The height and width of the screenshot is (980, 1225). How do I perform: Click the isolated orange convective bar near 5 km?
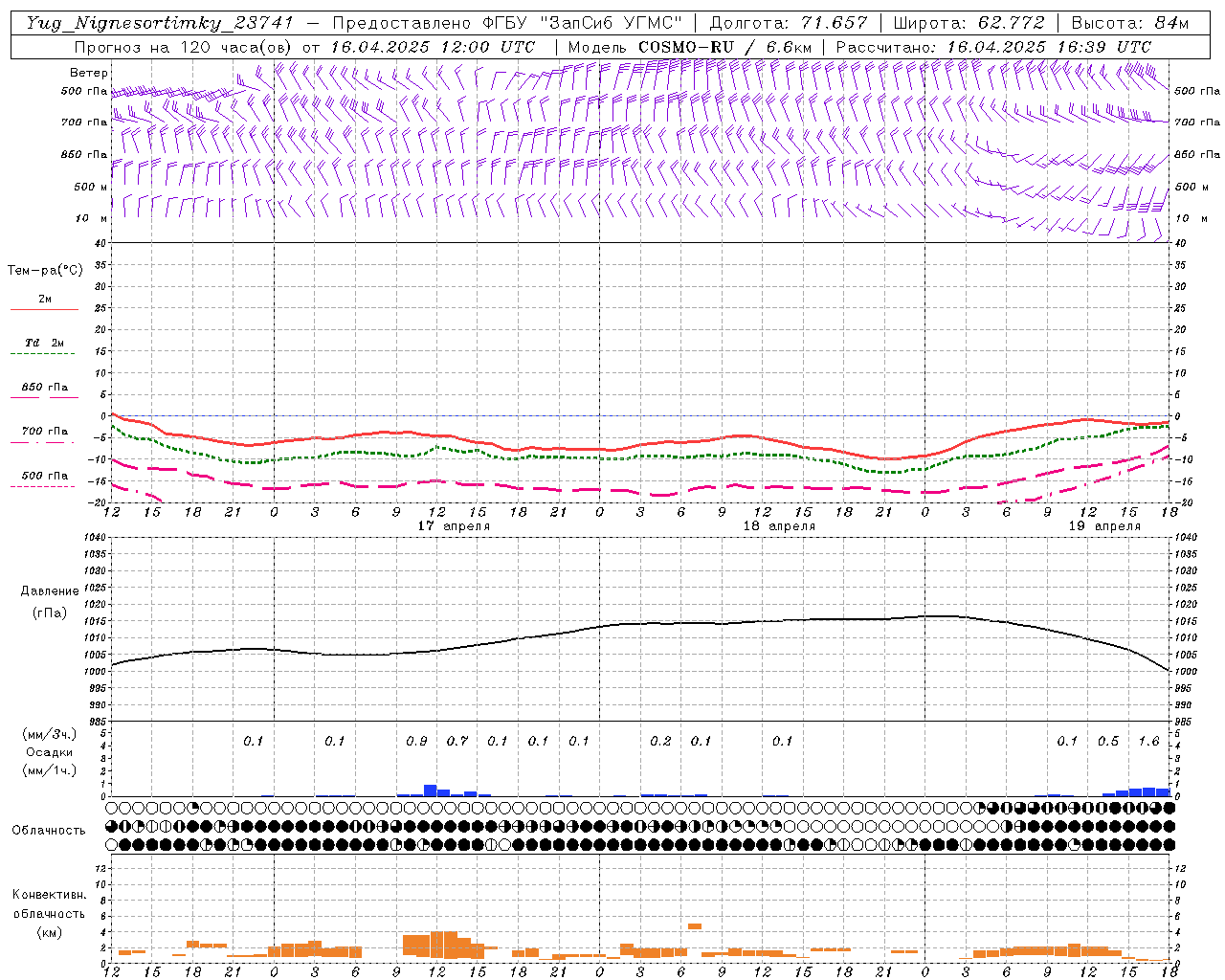tap(695, 925)
